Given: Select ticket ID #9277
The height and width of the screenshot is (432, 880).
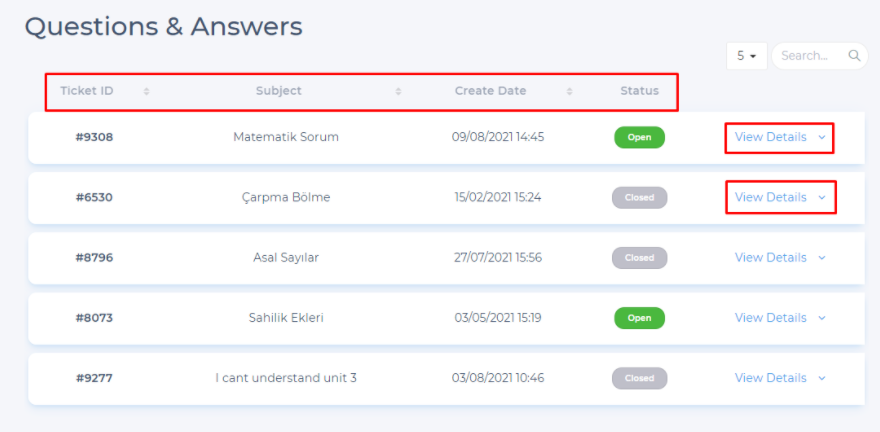Looking at the screenshot, I should point(94,378).
